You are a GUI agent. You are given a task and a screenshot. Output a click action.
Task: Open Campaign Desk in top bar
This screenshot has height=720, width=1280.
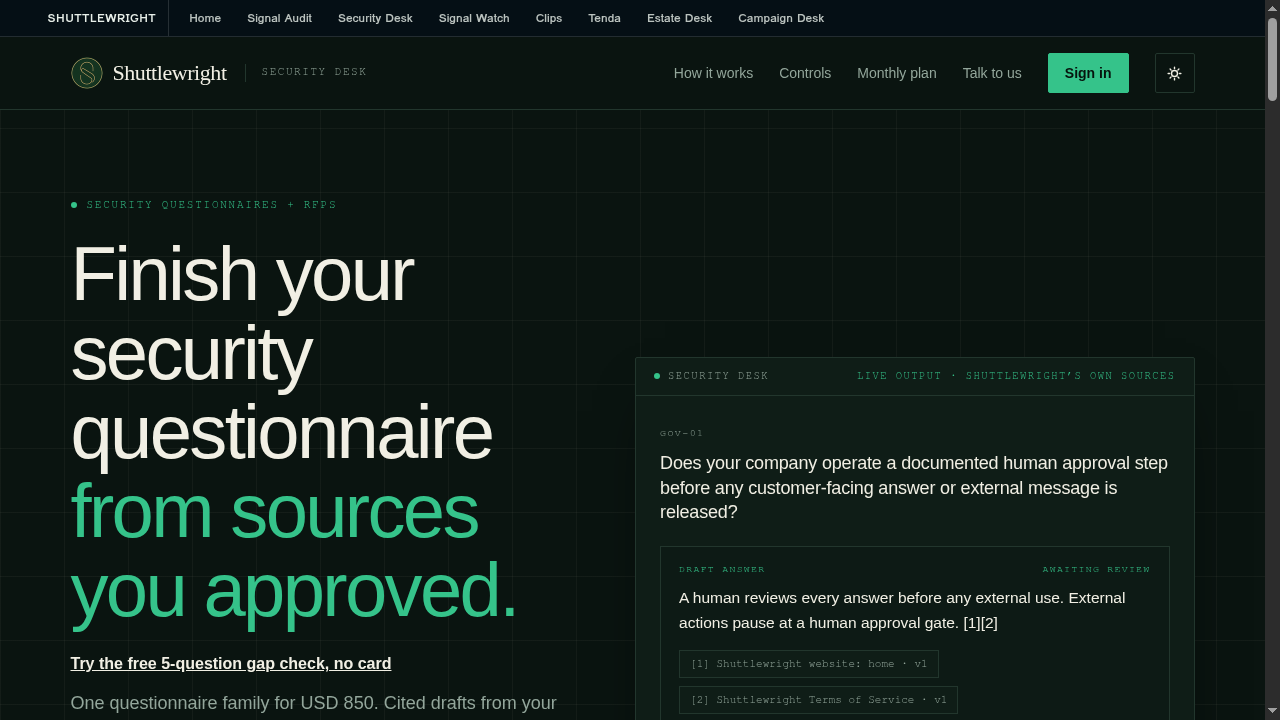(781, 18)
